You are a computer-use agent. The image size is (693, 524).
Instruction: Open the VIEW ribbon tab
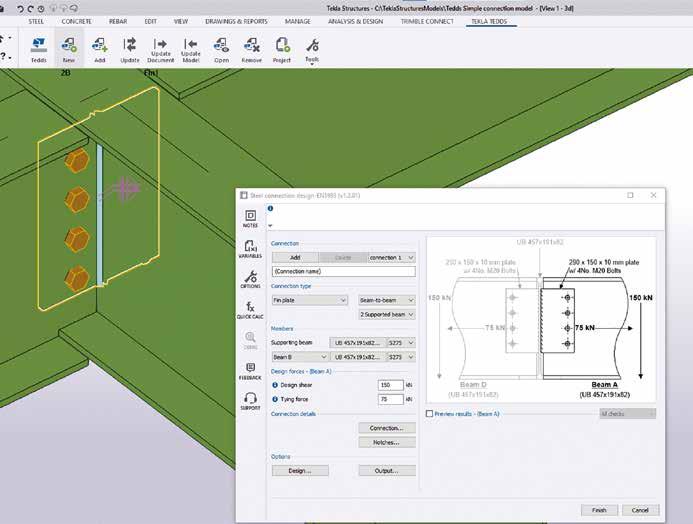181,21
